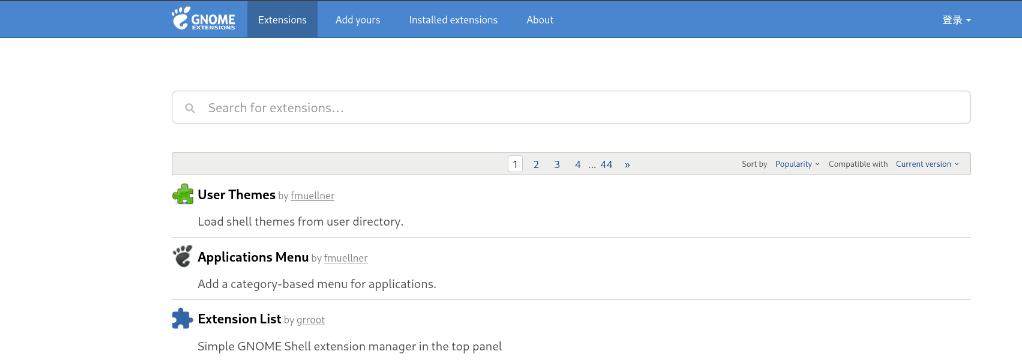The width and height of the screenshot is (1022, 361).
Task: Focus the Search for extensions field
Action: click(571, 108)
